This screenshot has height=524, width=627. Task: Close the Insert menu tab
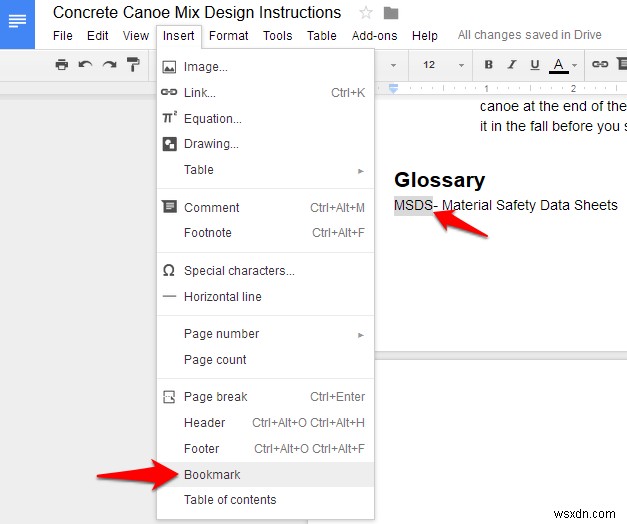179,36
